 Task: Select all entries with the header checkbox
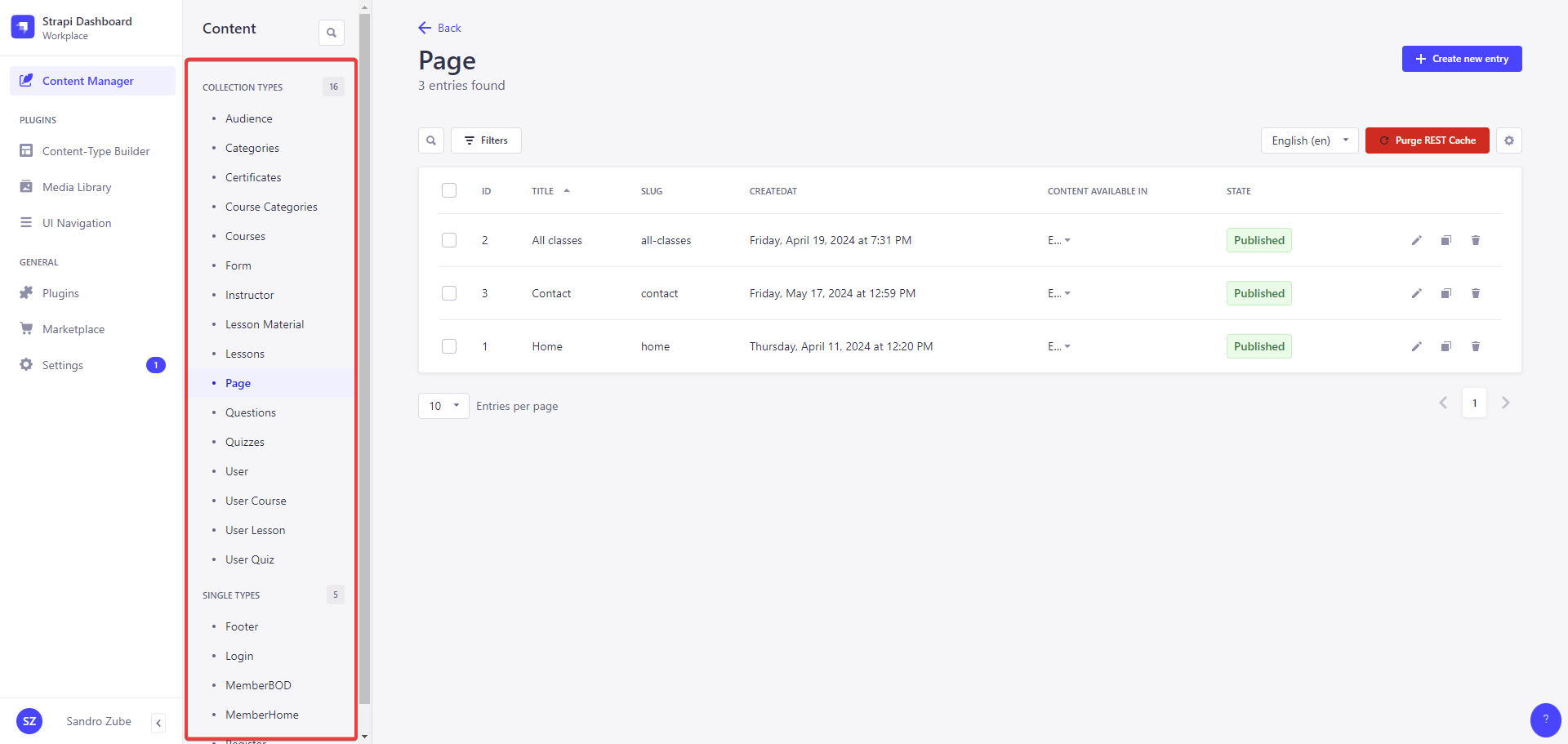point(449,190)
